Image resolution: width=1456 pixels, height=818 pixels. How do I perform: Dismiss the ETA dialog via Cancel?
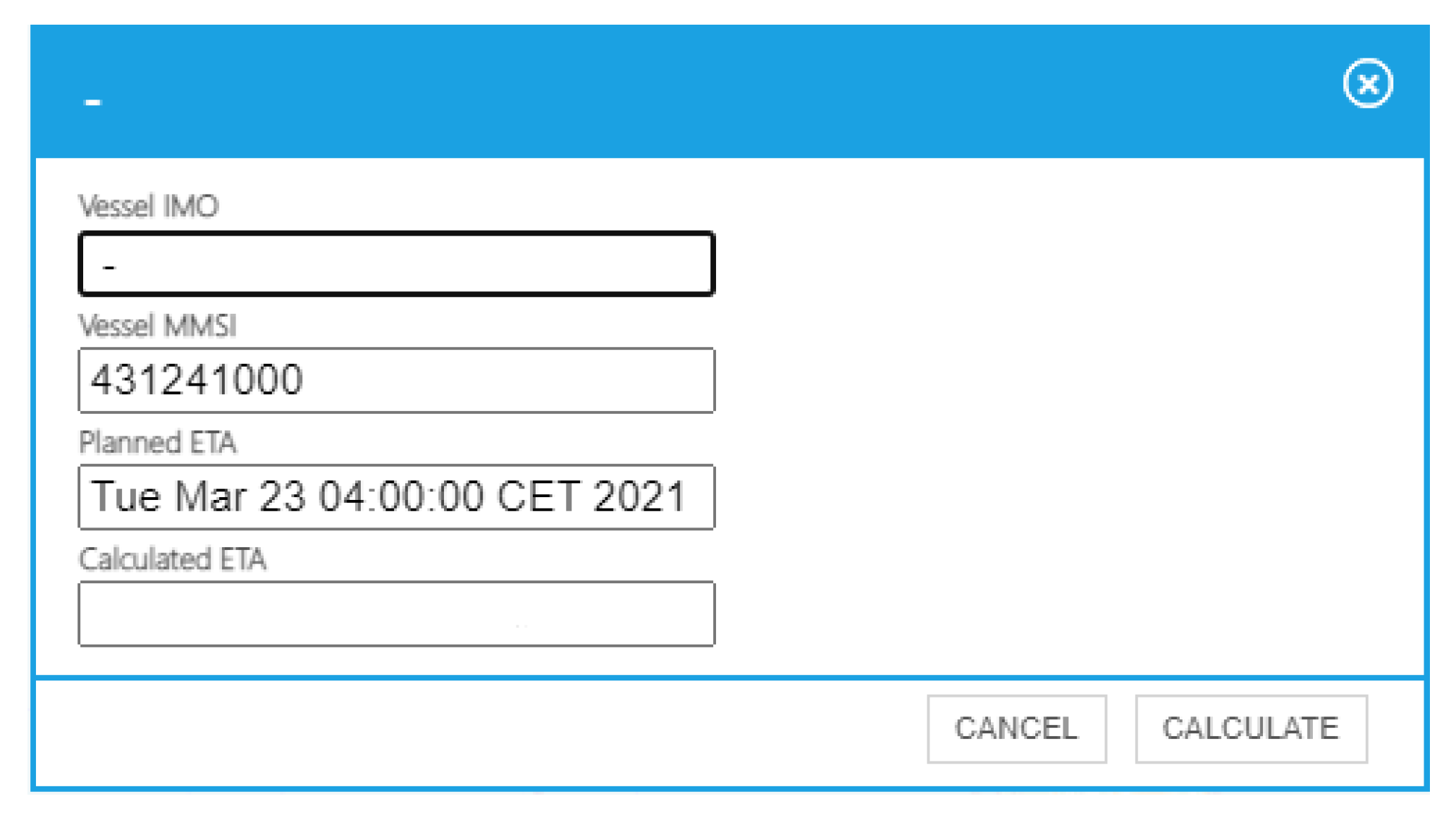coord(1016,728)
